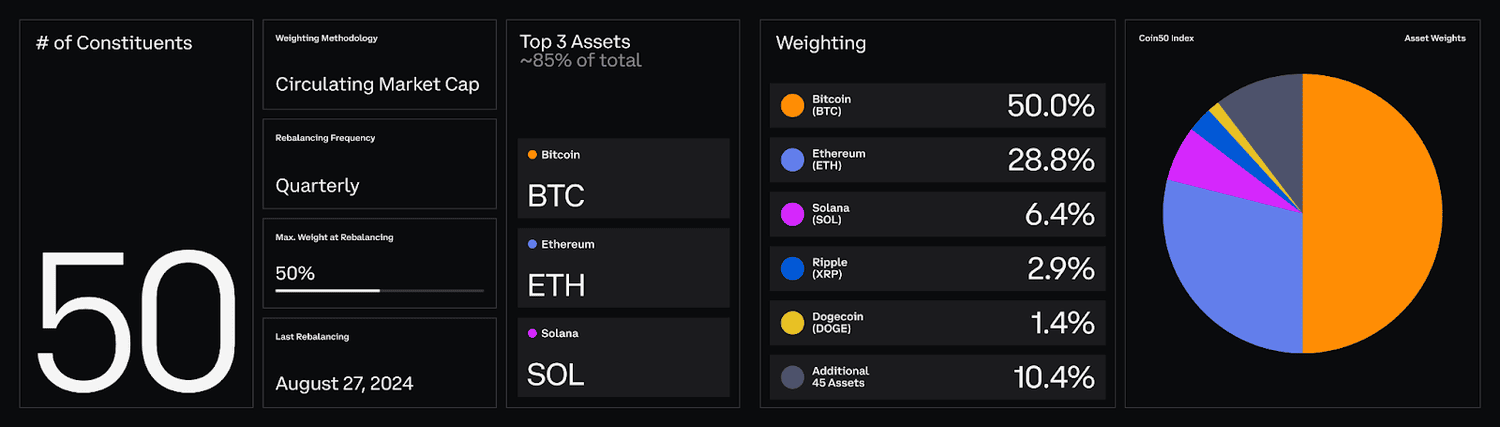Click the yellow Dogecoin icon

[793, 322]
